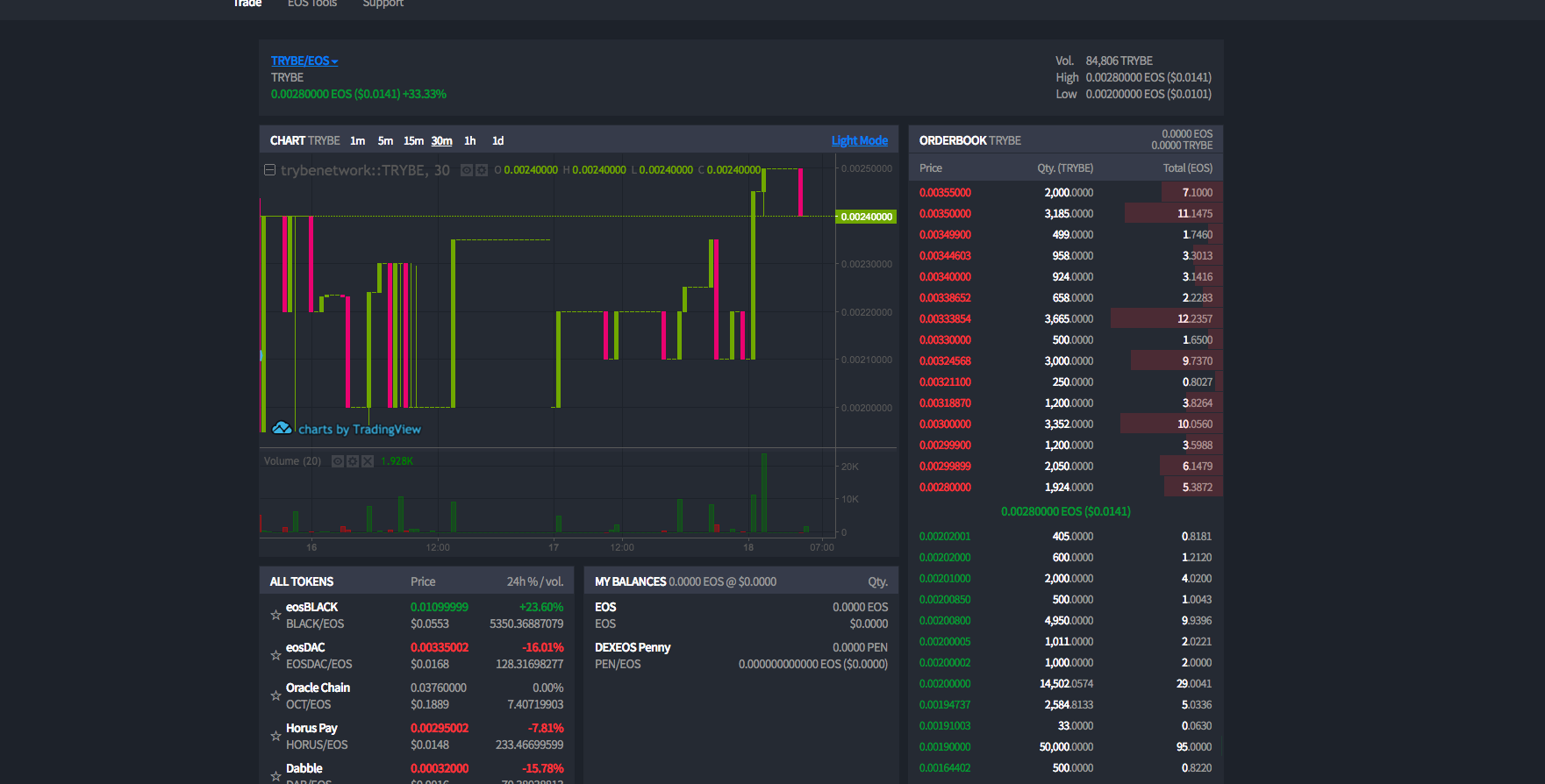
Task: Click bid price 0.00194737 in orderbook
Action: point(945,705)
